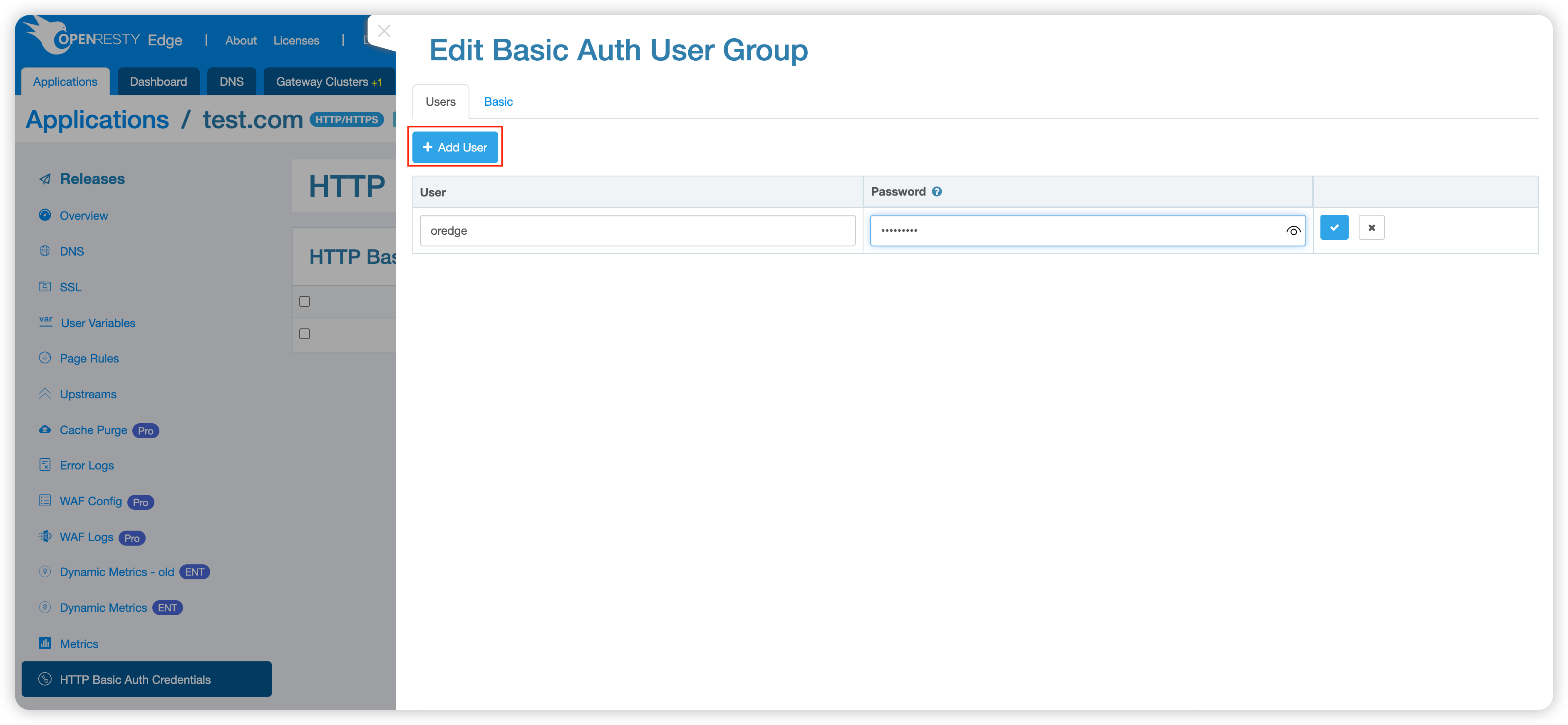The width and height of the screenshot is (1568, 725).
Task: Click the cancel X icon in user row
Action: pyautogui.click(x=1372, y=228)
